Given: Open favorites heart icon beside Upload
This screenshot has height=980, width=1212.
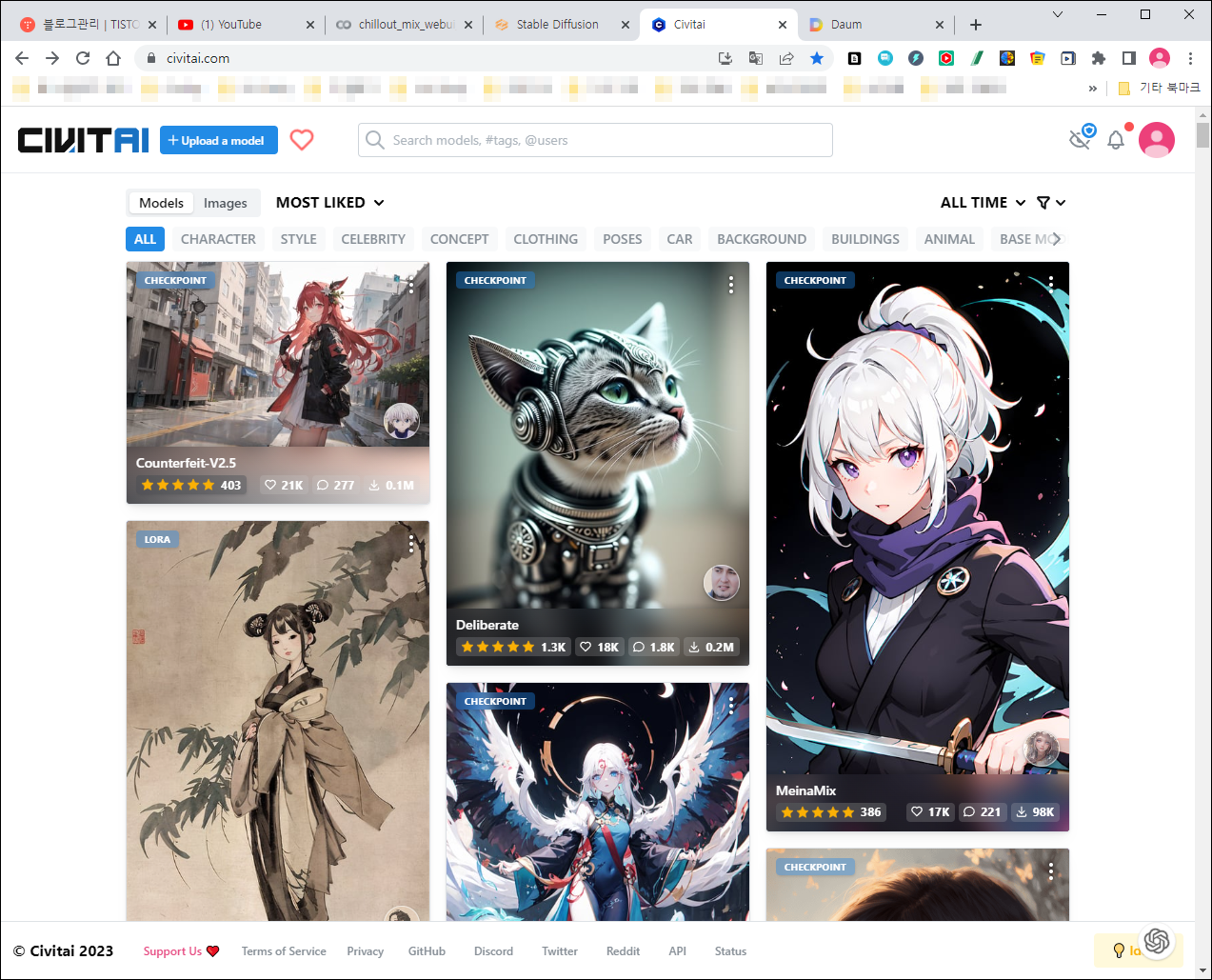Looking at the screenshot, I should pos(302,140).
